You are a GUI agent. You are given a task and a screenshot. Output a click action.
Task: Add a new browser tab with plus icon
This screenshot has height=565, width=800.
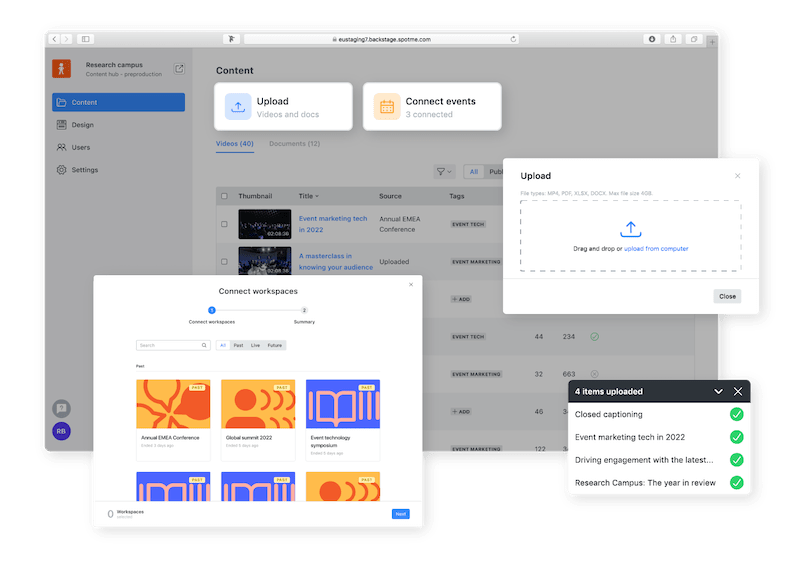click(x=712, y=42)
